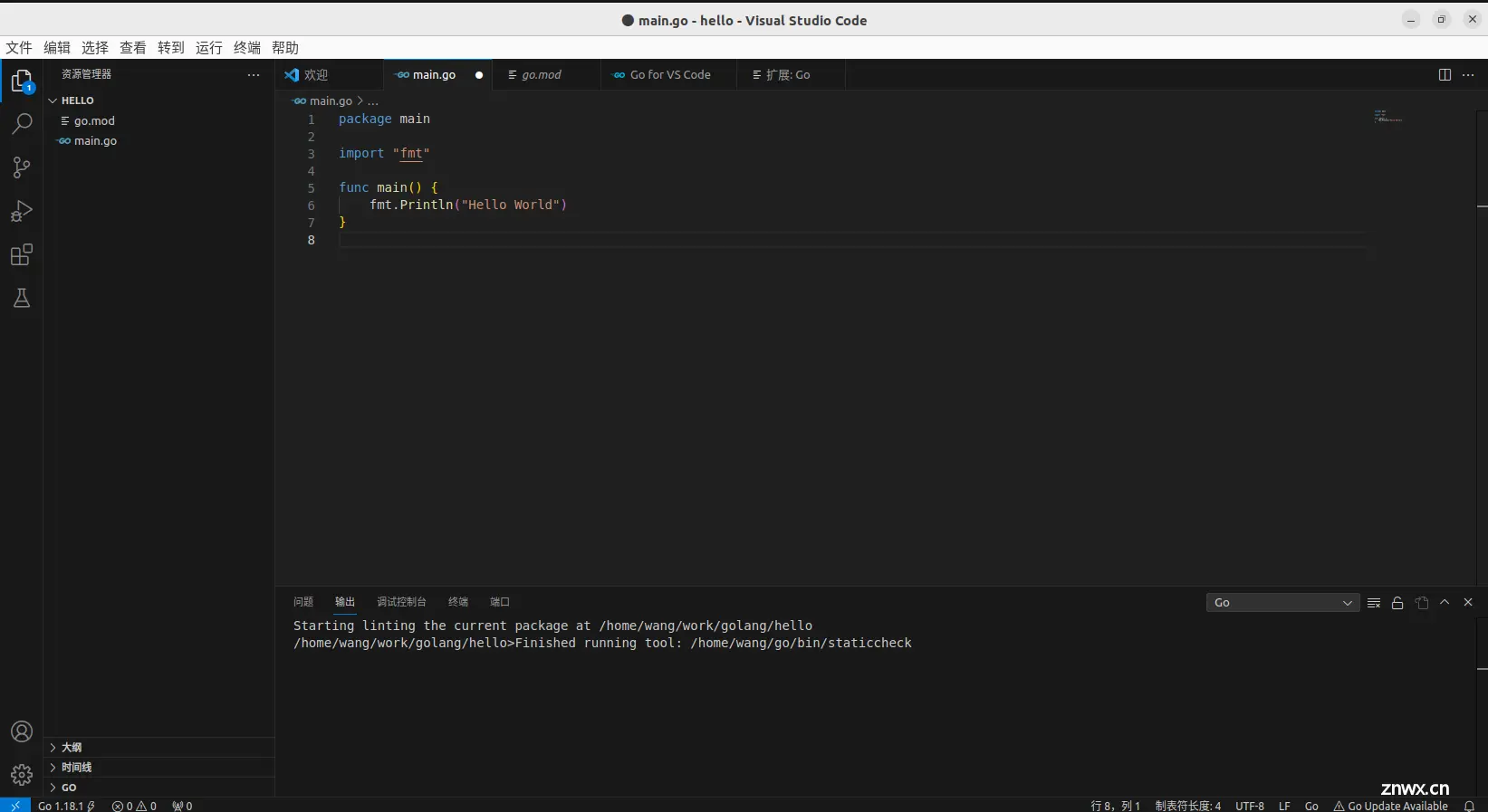Switch to the go.mod editor tab

(546, 75)
